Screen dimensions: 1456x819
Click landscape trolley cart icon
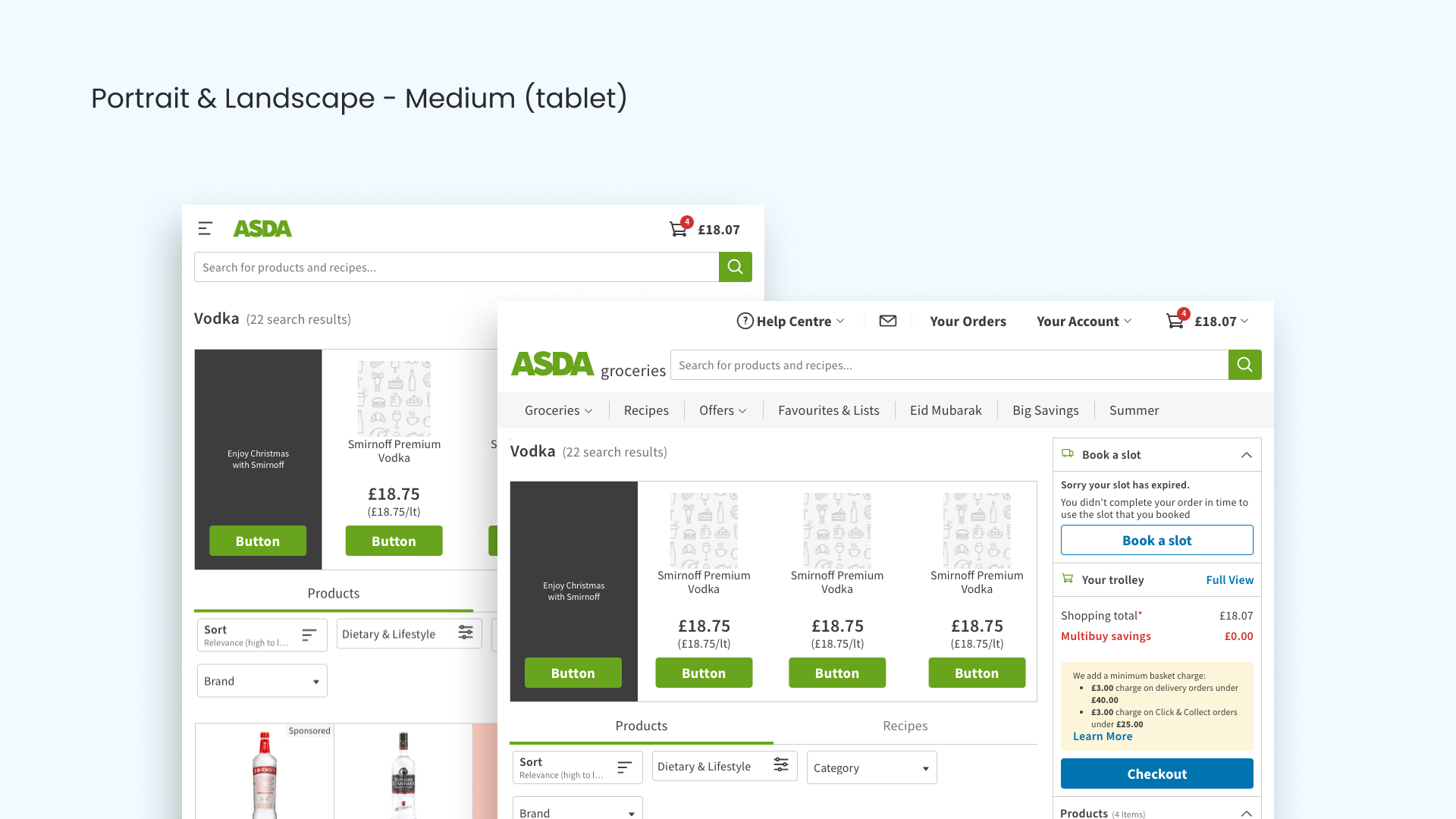[x=1175, y=321]
